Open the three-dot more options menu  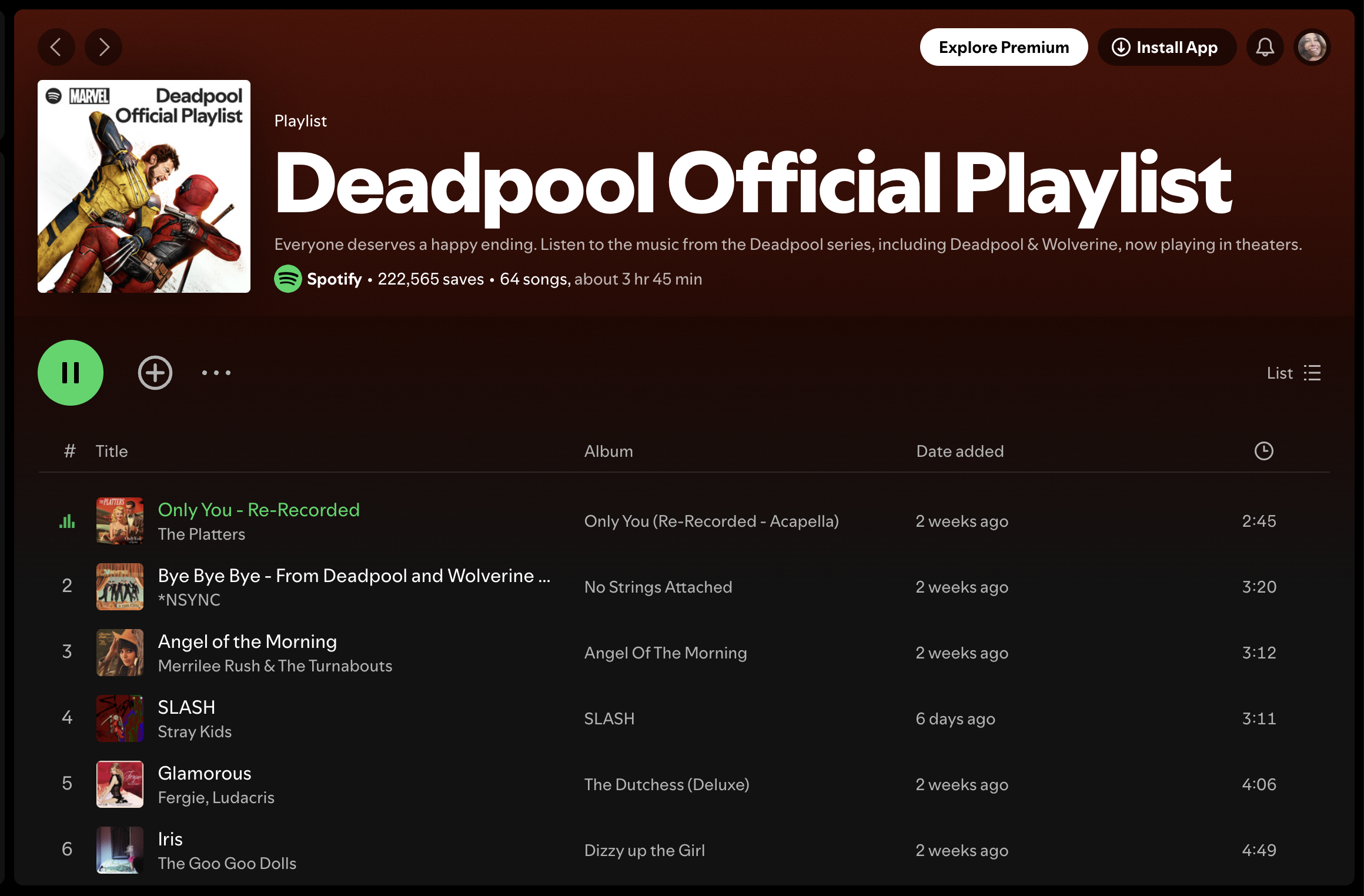pos(216,373)
